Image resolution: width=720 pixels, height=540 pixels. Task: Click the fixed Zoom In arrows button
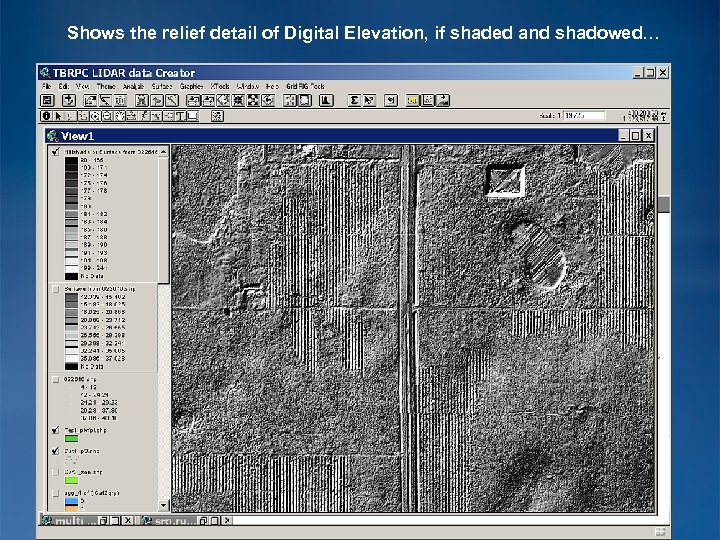pos(238,100)
